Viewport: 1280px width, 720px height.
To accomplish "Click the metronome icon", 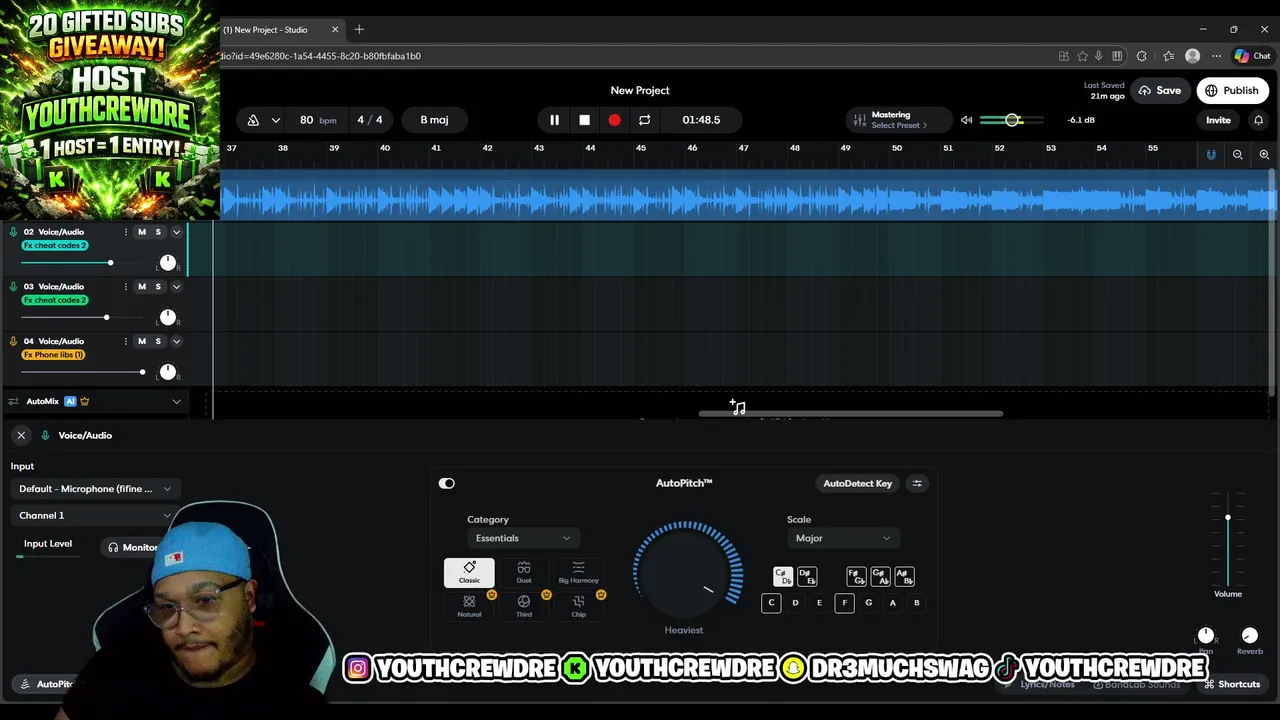I will click(x=253, y=120).
